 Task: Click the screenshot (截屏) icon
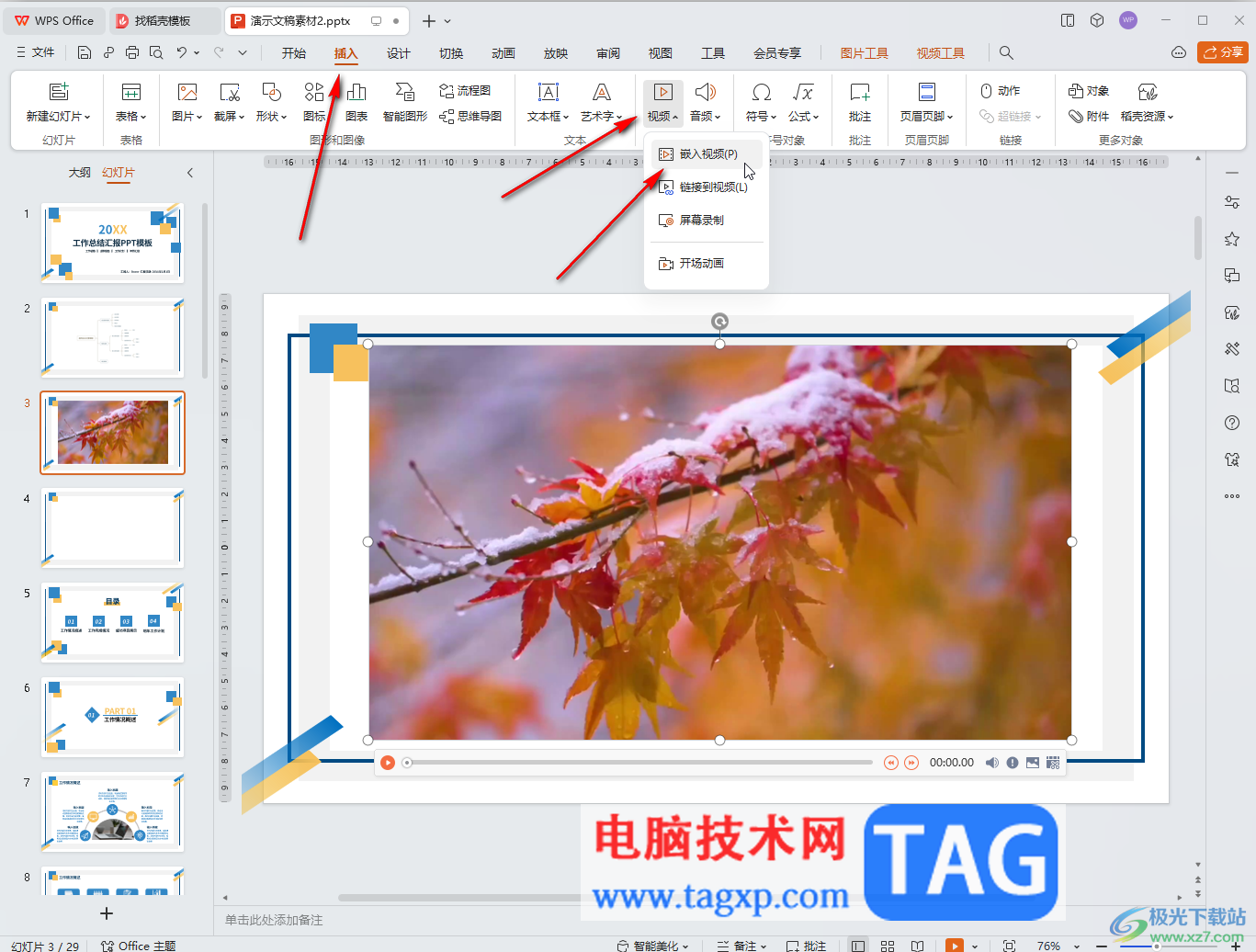[230, 91]
